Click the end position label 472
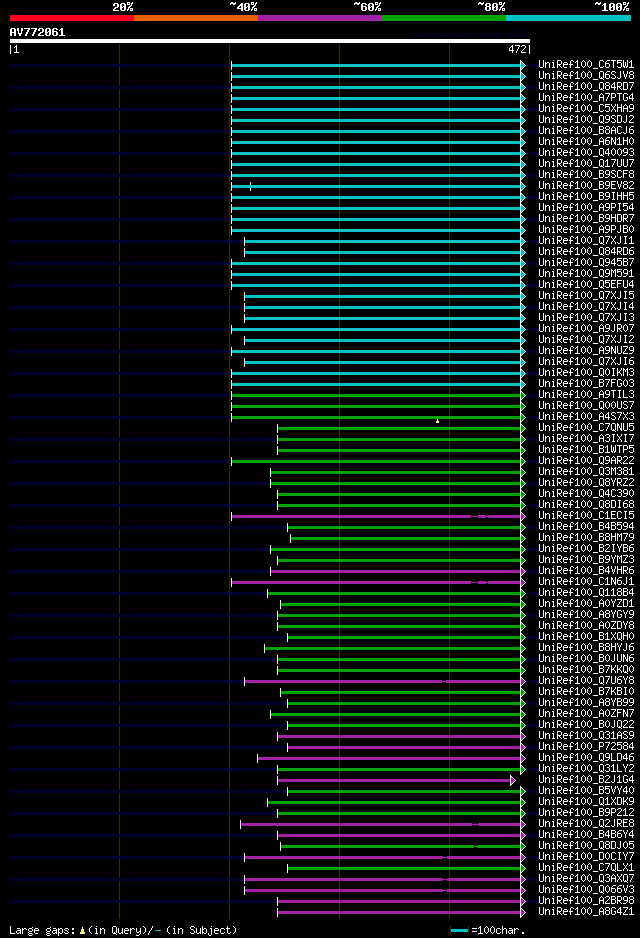 point(517,50)
